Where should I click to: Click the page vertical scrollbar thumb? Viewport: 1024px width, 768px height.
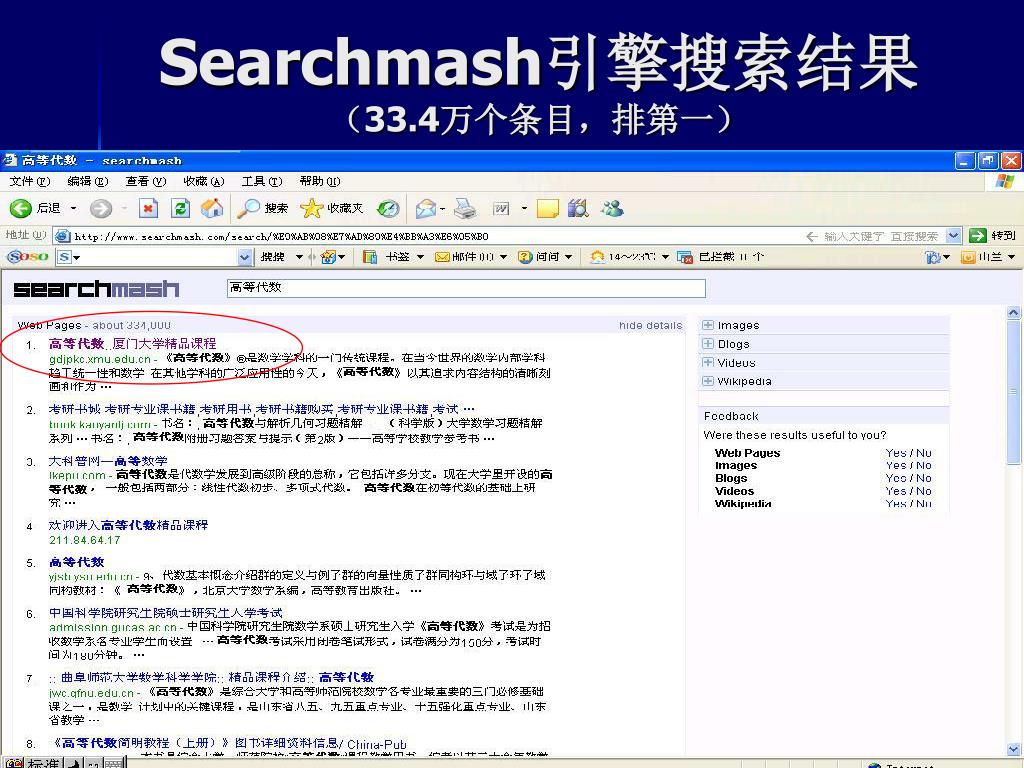1014,392
